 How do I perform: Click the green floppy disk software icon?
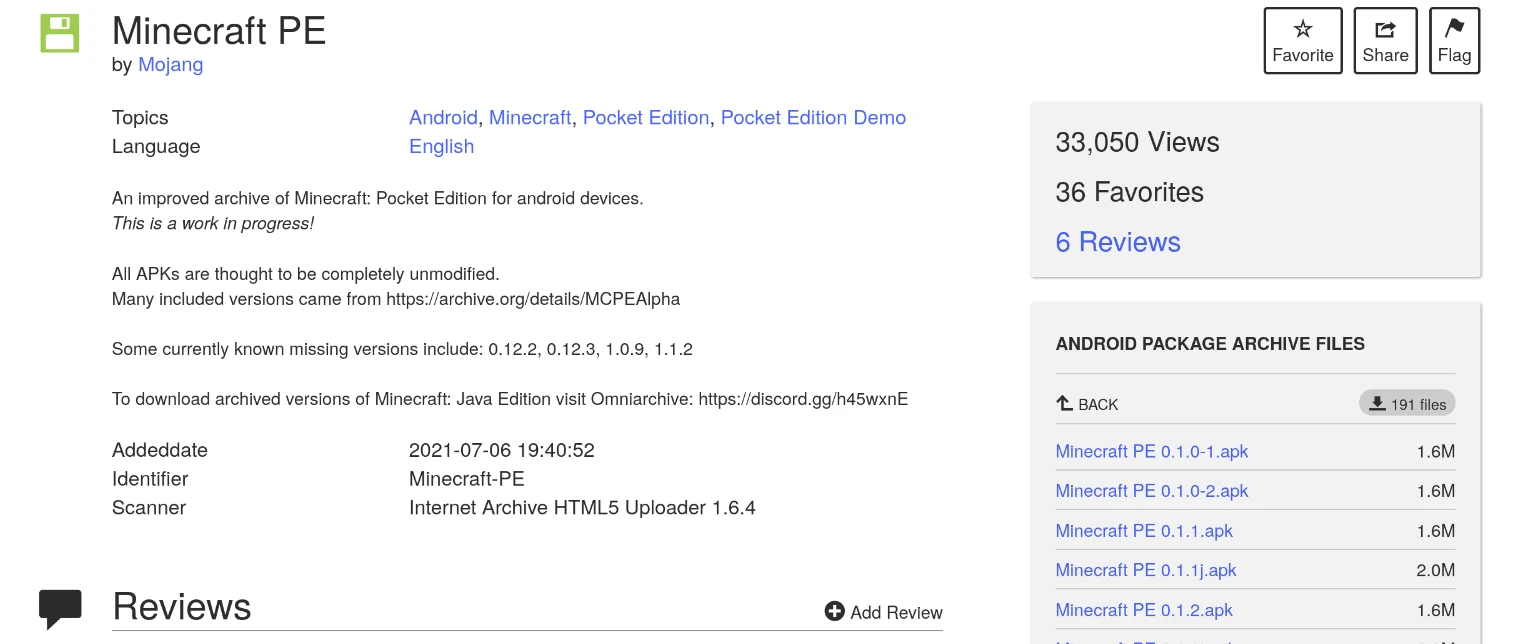pos(59,33)
